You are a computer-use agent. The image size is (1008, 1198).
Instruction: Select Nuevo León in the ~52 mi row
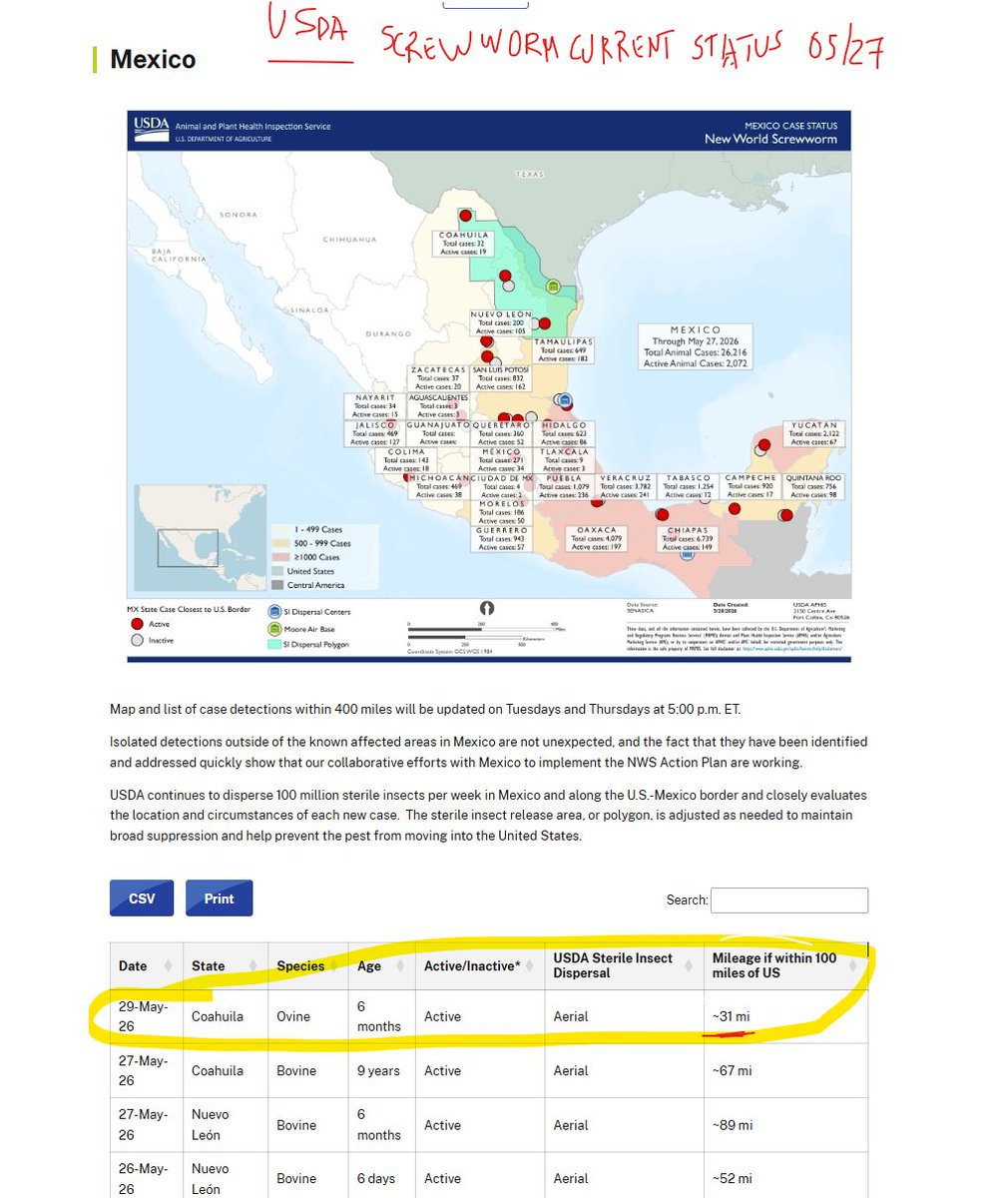226,1178
